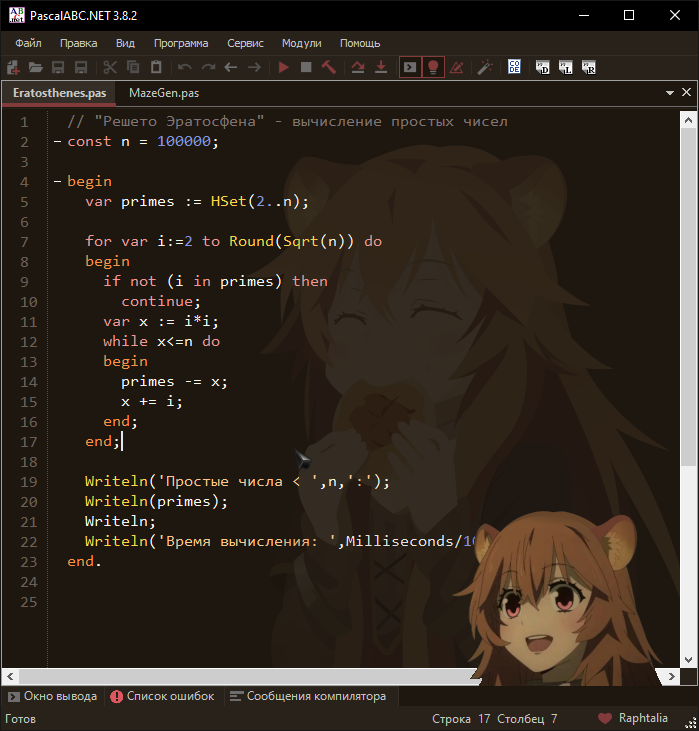Toggle the output window console icon
The width and height of the screenshot is (699, 731).
[x=410, y=68]
